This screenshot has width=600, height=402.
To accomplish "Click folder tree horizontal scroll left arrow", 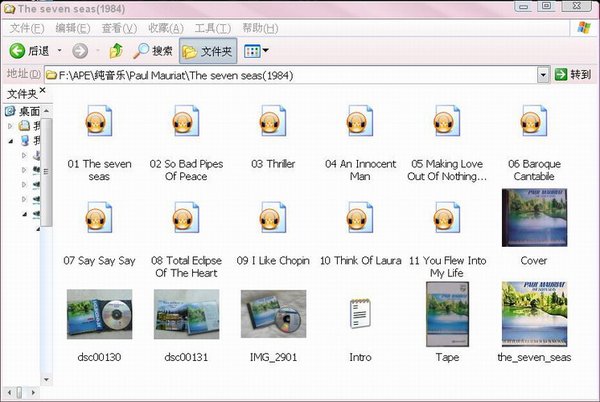I will (x=9, y=392).
